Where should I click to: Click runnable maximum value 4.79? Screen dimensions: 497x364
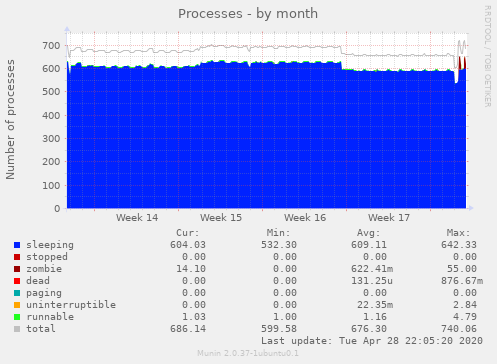coord(465,317)
